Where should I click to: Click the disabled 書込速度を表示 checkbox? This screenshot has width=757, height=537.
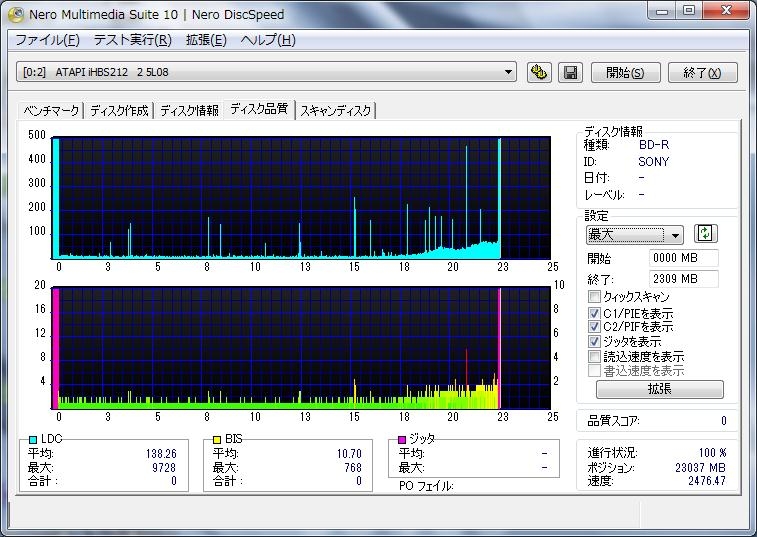pyautogui.click(x=594, y=371)
